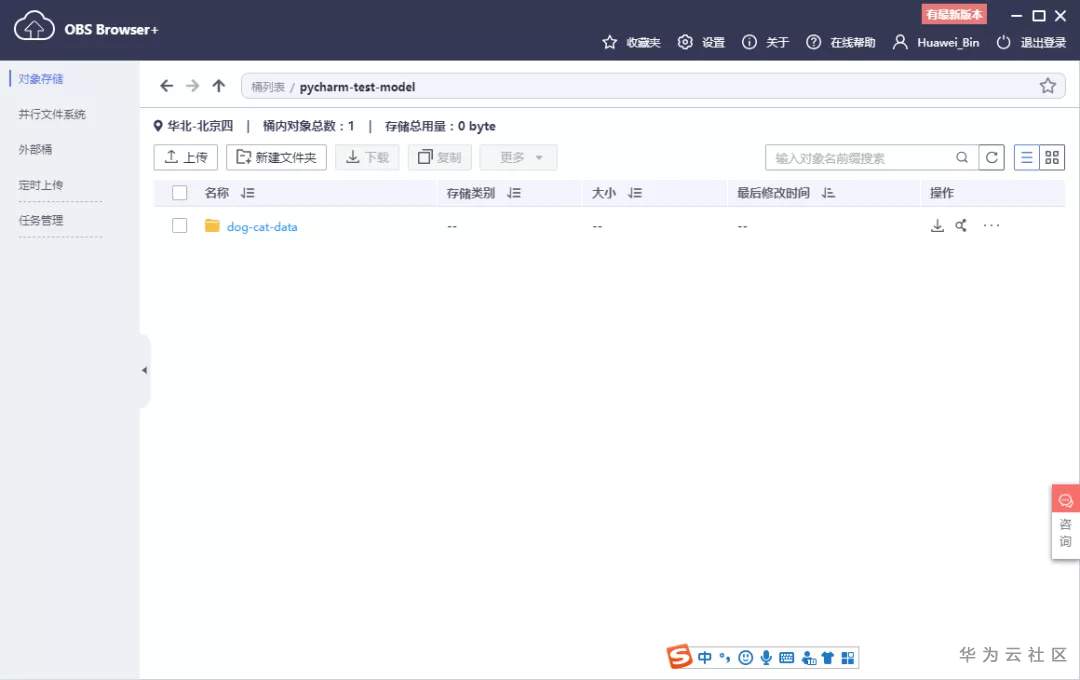1080x680 pixels.
Task: Open 设置 settings
Action: (x=701, y=42)
